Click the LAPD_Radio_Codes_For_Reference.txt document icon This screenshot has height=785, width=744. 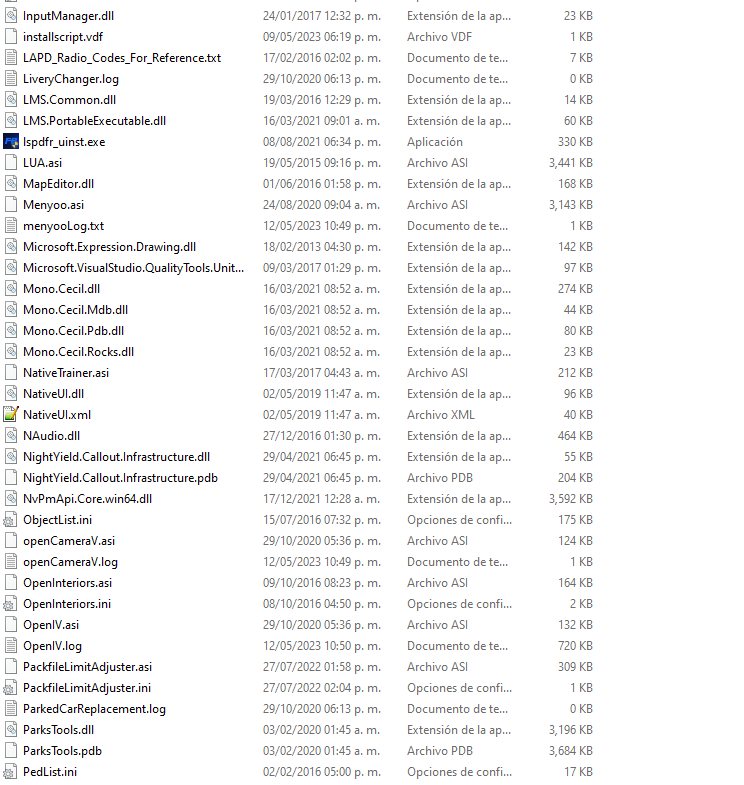(x=11, y=58)
